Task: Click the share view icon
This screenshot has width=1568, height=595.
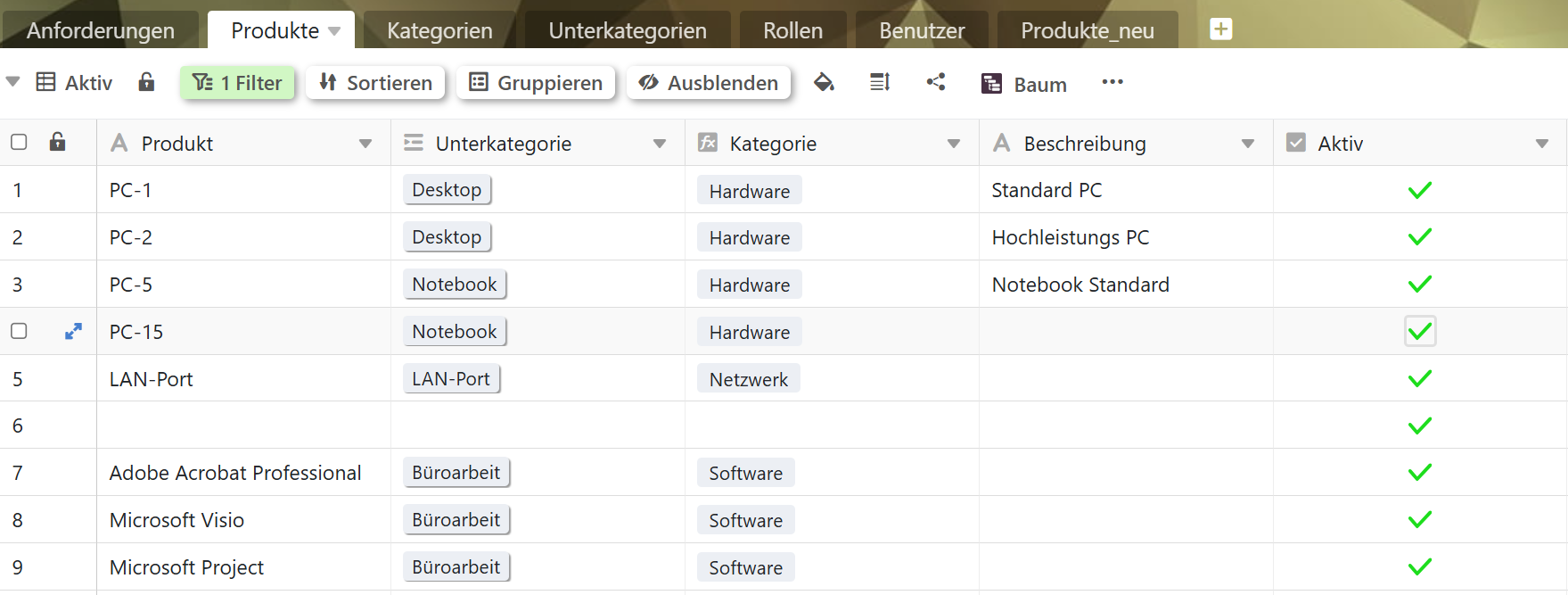Action: (935, 83)
